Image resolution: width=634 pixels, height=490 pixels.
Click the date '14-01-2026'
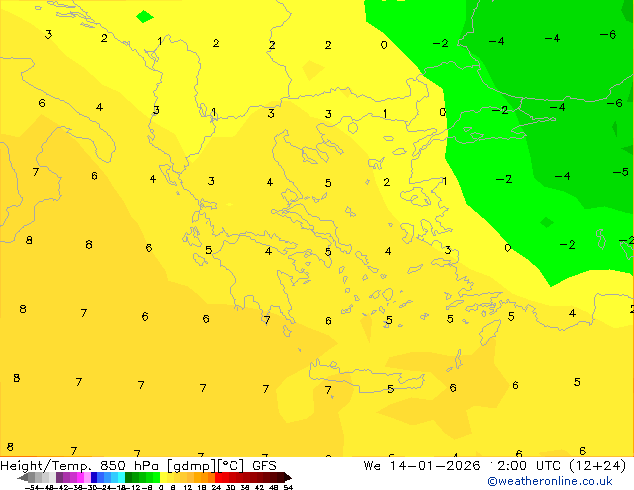pos(435,466)
